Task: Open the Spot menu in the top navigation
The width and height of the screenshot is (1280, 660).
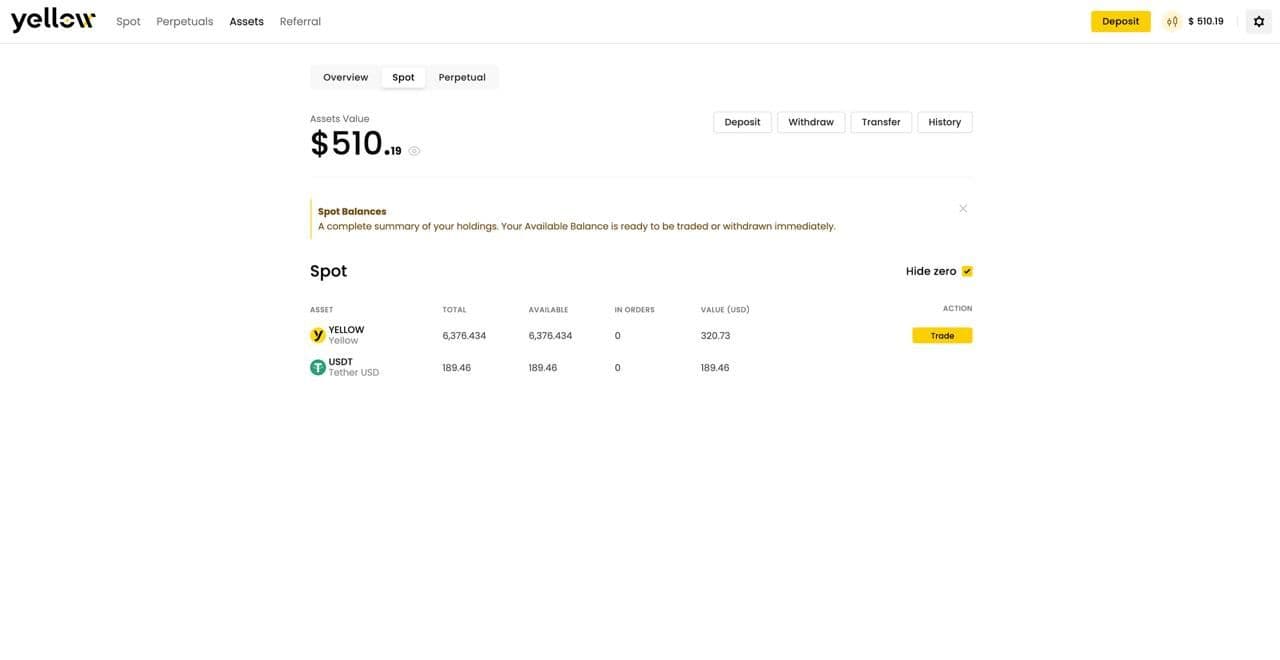Action: (128, 21)
